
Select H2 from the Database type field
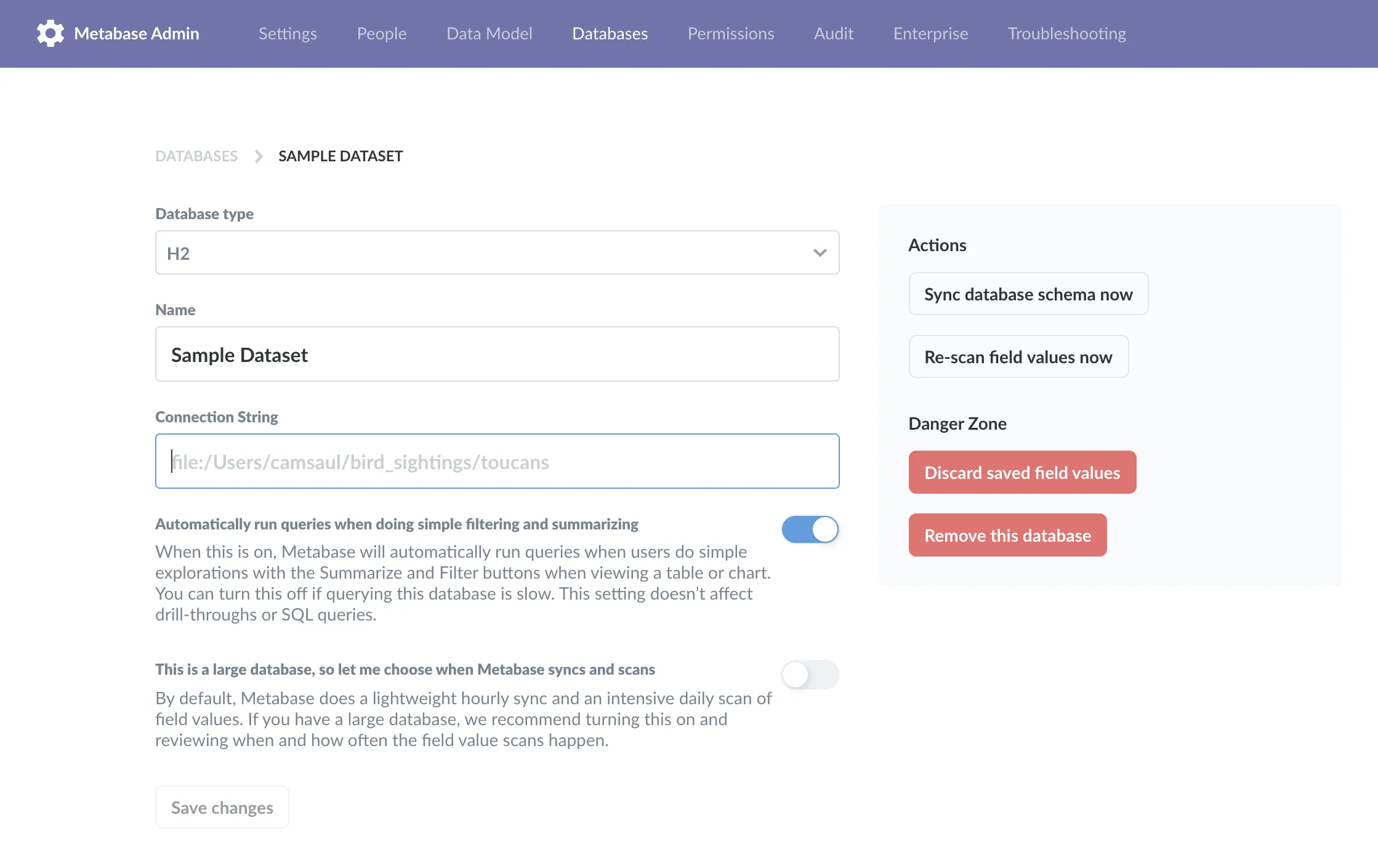(498, 252)
